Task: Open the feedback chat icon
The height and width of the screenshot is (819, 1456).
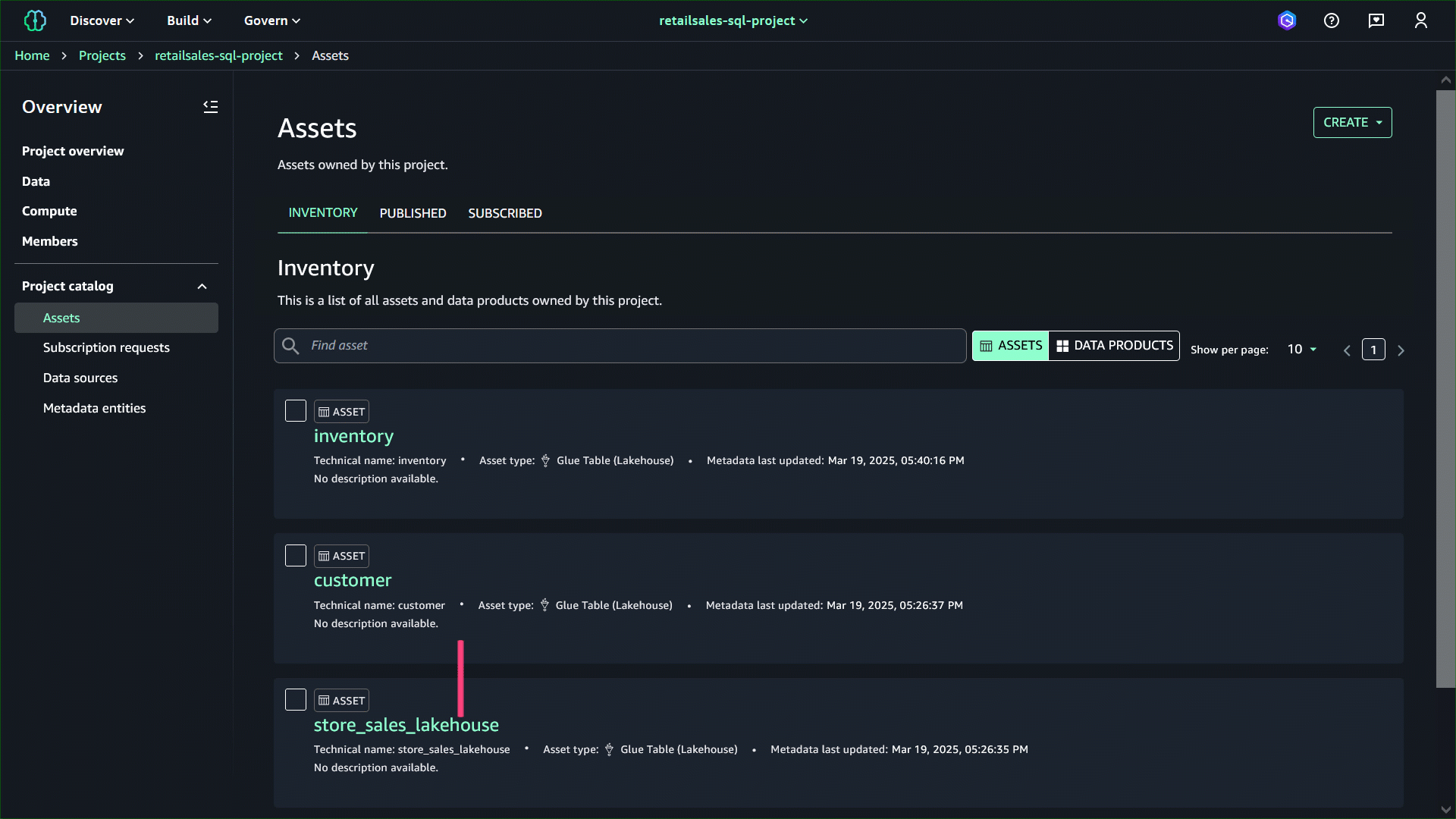Action: tap(1376, 20)
